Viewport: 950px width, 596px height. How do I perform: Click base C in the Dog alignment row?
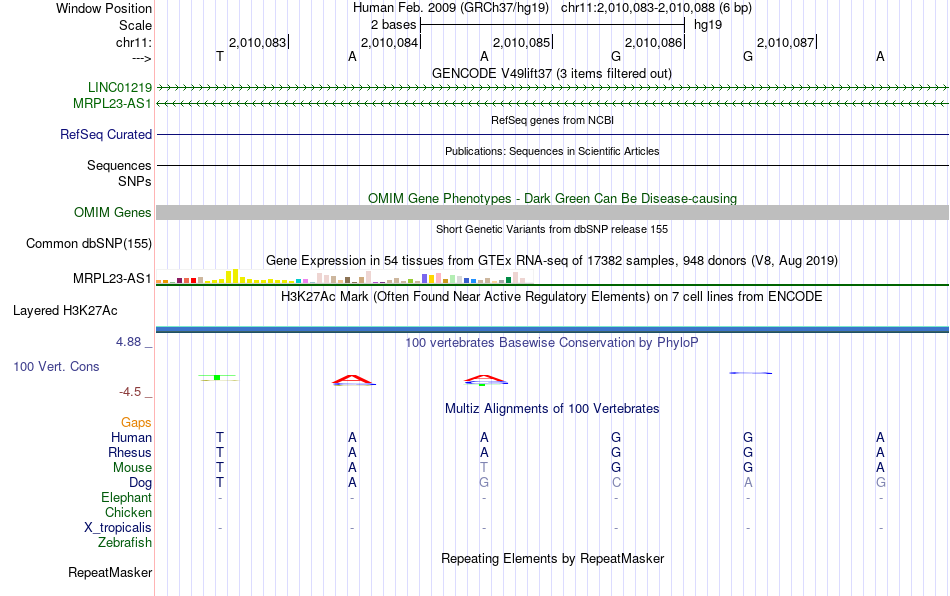point(616,483)
